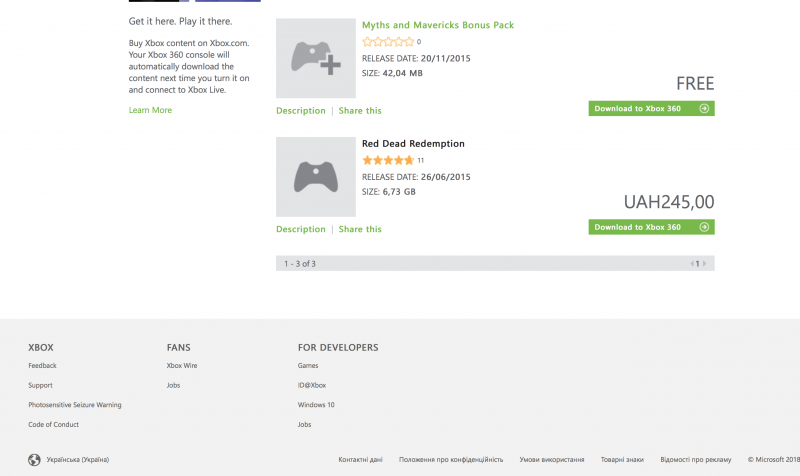The width and height of the screenshot is (800, 476).
Task: Select page number 1 in pagination
Action: tap(697, 264)
